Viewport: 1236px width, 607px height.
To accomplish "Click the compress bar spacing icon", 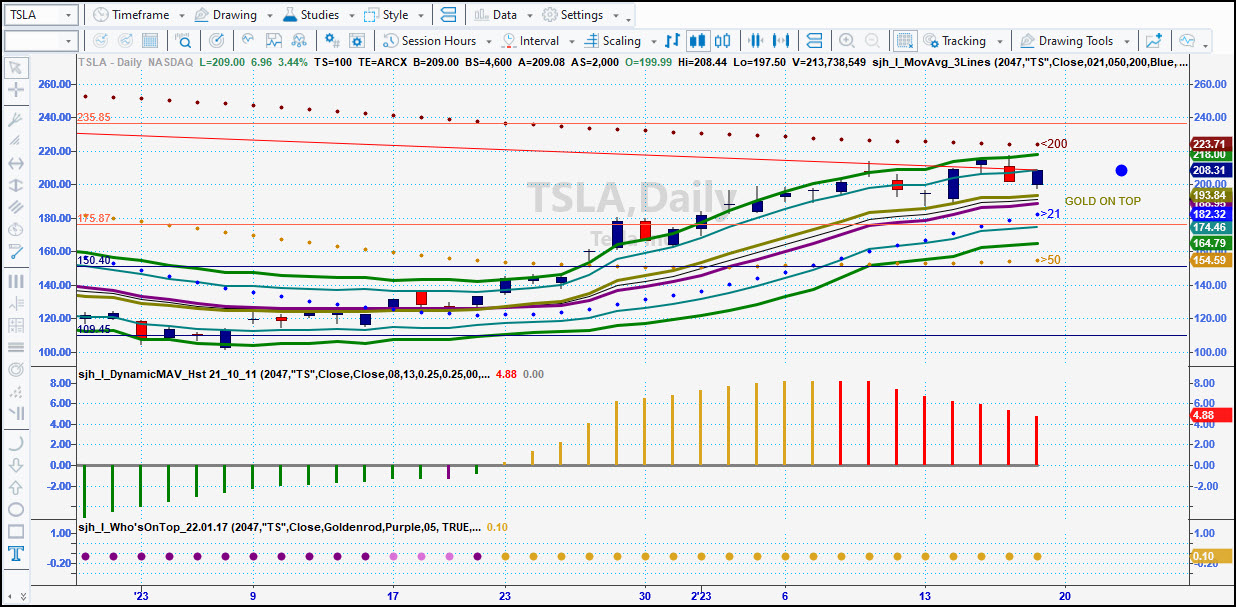I will [756, 41].
